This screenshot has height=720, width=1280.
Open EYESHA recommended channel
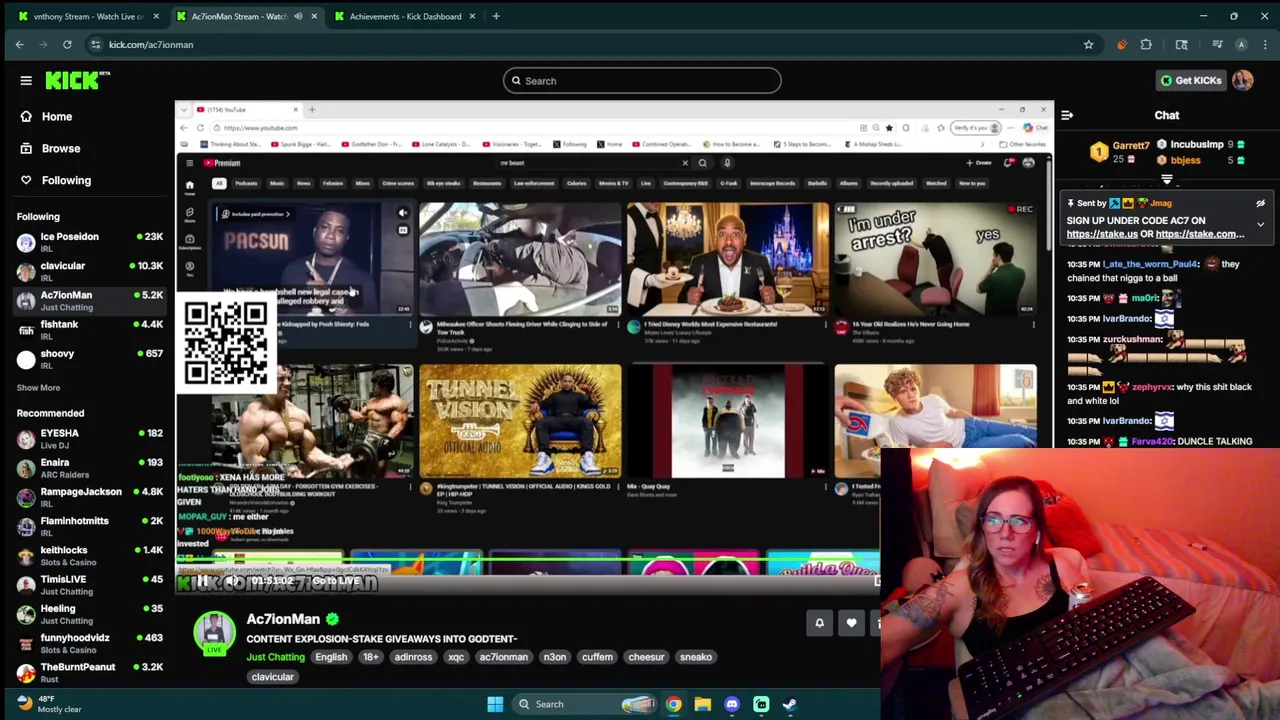click(x=89, y=439)
